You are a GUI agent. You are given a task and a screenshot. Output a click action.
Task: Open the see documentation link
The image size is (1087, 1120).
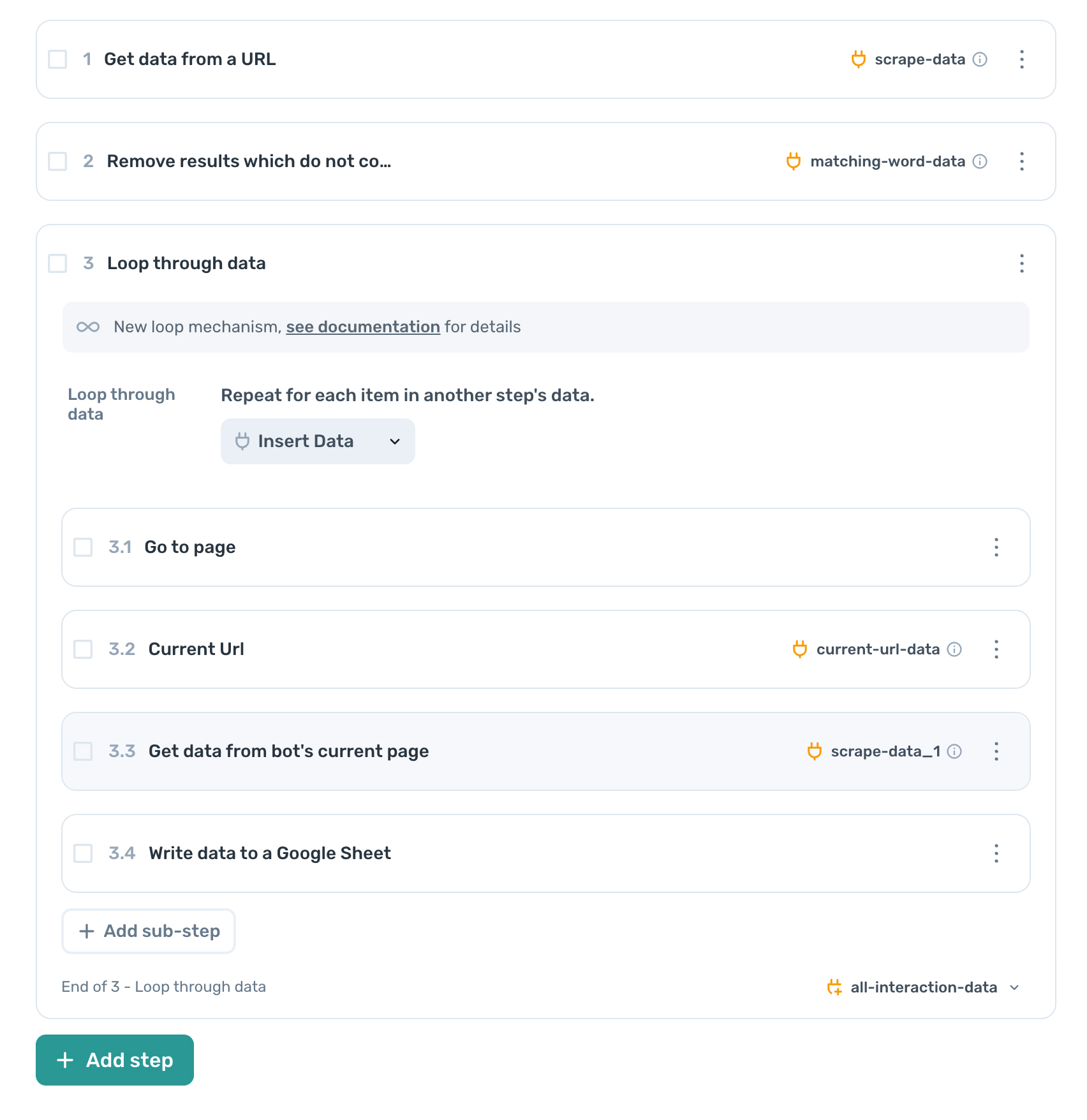point(362,327)
